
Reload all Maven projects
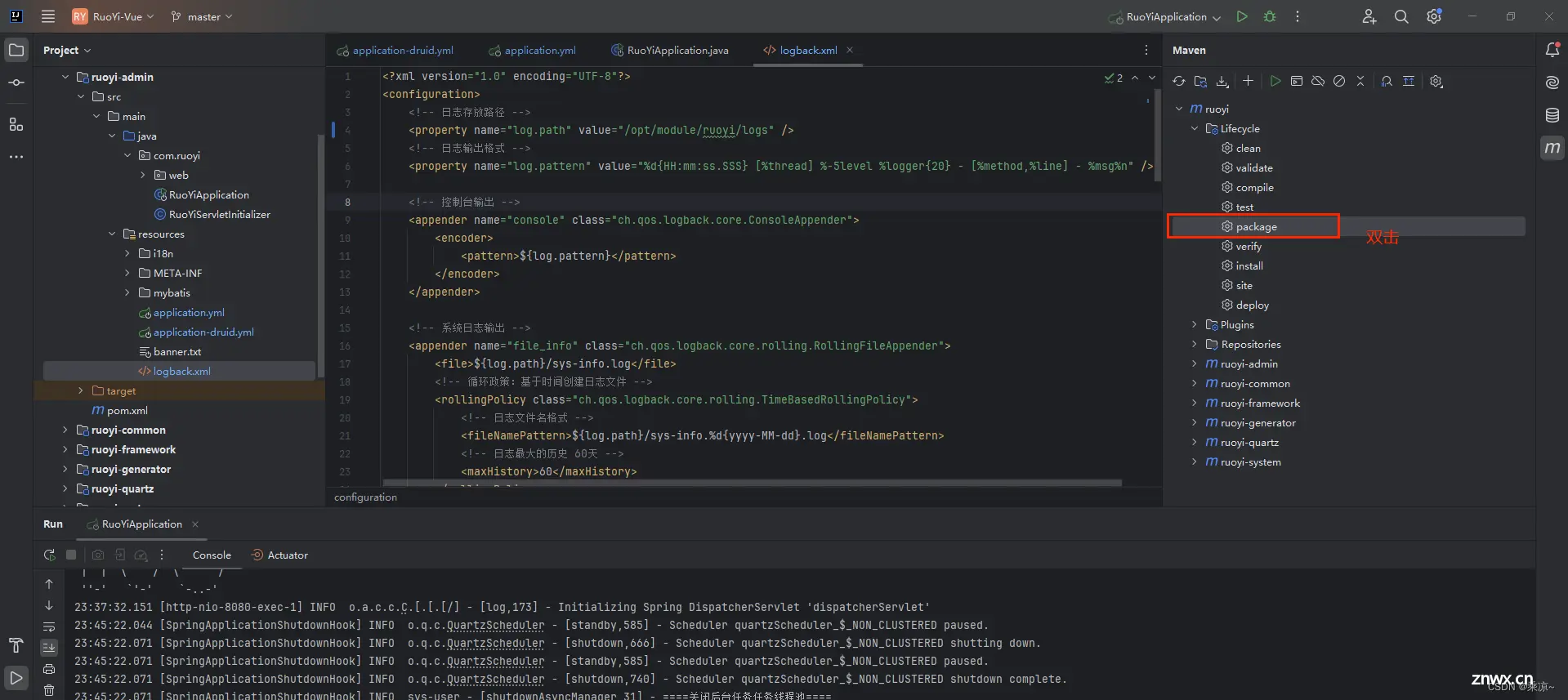[x=1178, y=81]
